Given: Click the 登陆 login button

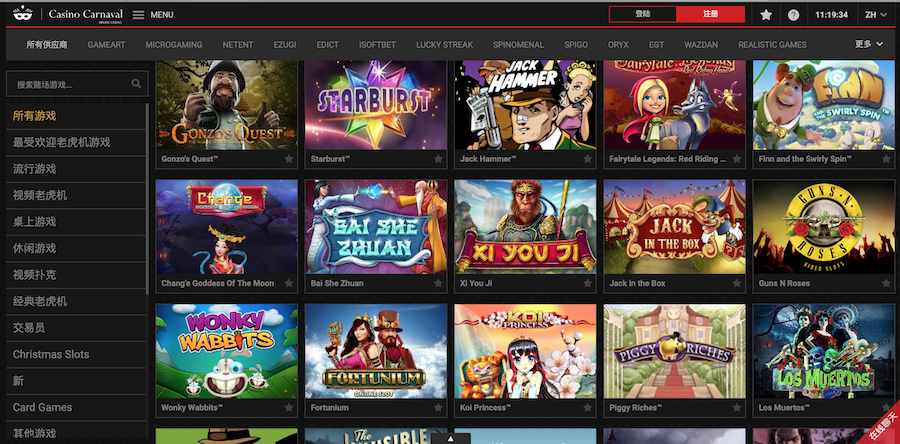Looking at the screenshot, I should (643, 14).
